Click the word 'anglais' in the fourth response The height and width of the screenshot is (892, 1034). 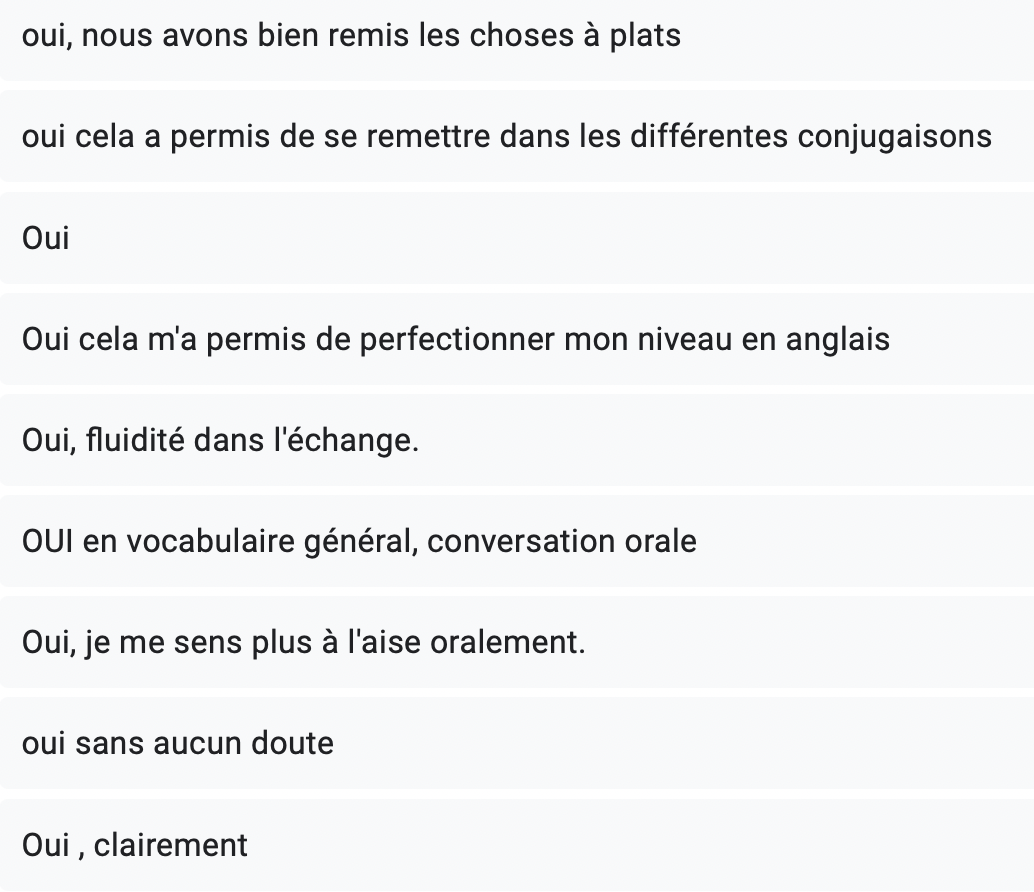pyautogui.click(x=837, y=340)
